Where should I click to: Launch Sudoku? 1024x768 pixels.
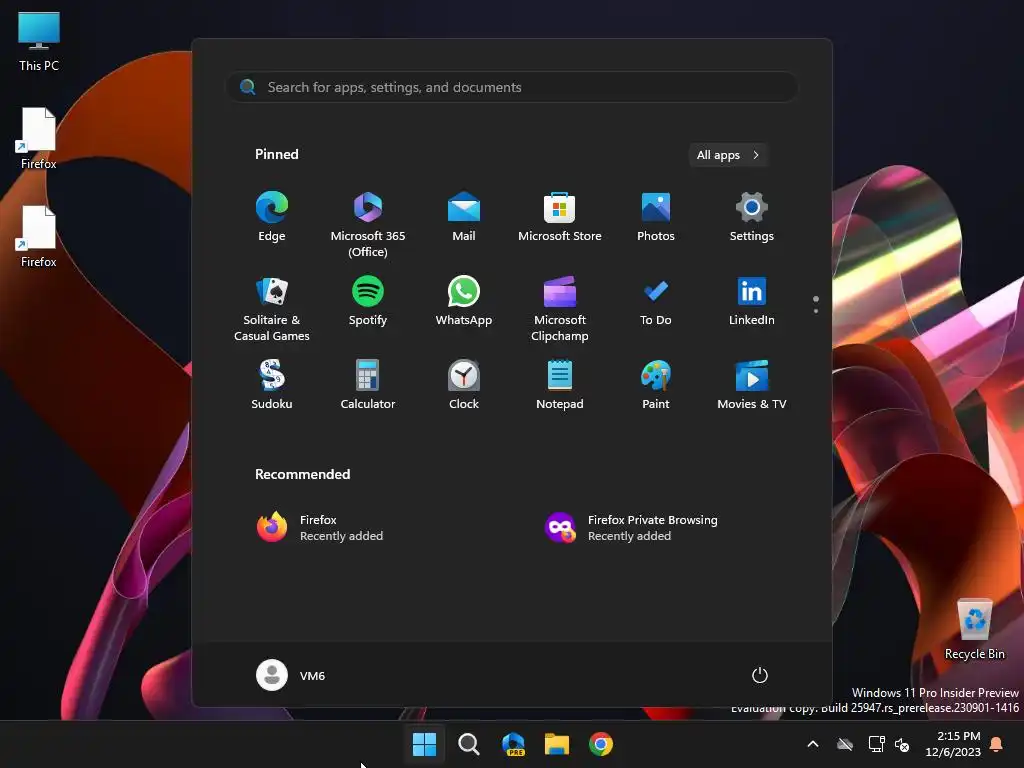point(272,385)
